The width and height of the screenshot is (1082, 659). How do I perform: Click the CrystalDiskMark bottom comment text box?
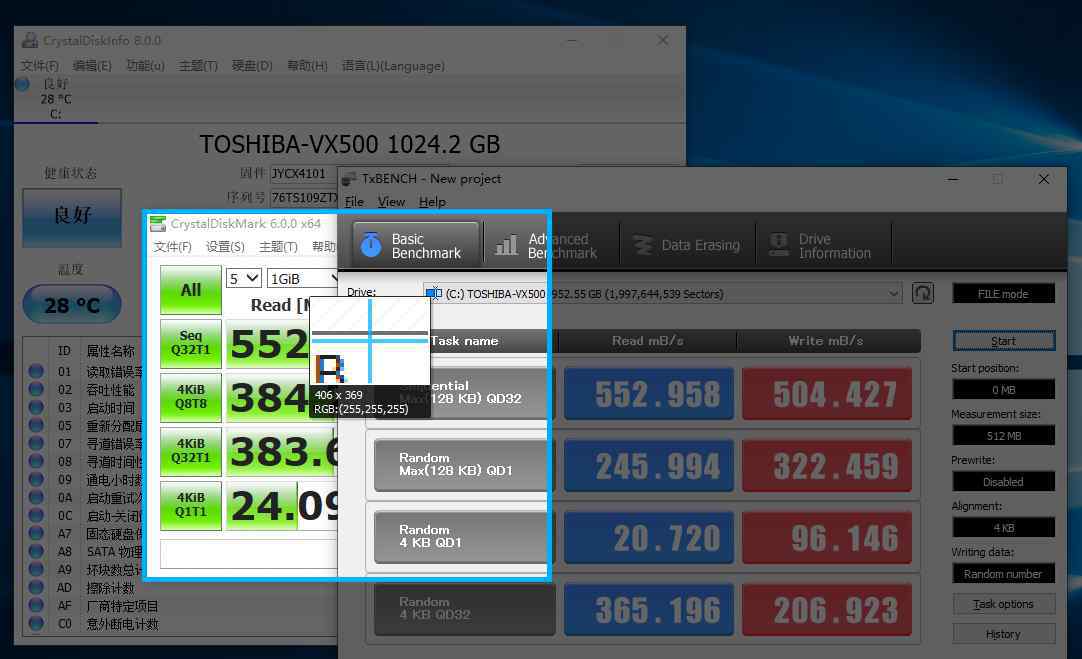[248, 554]
